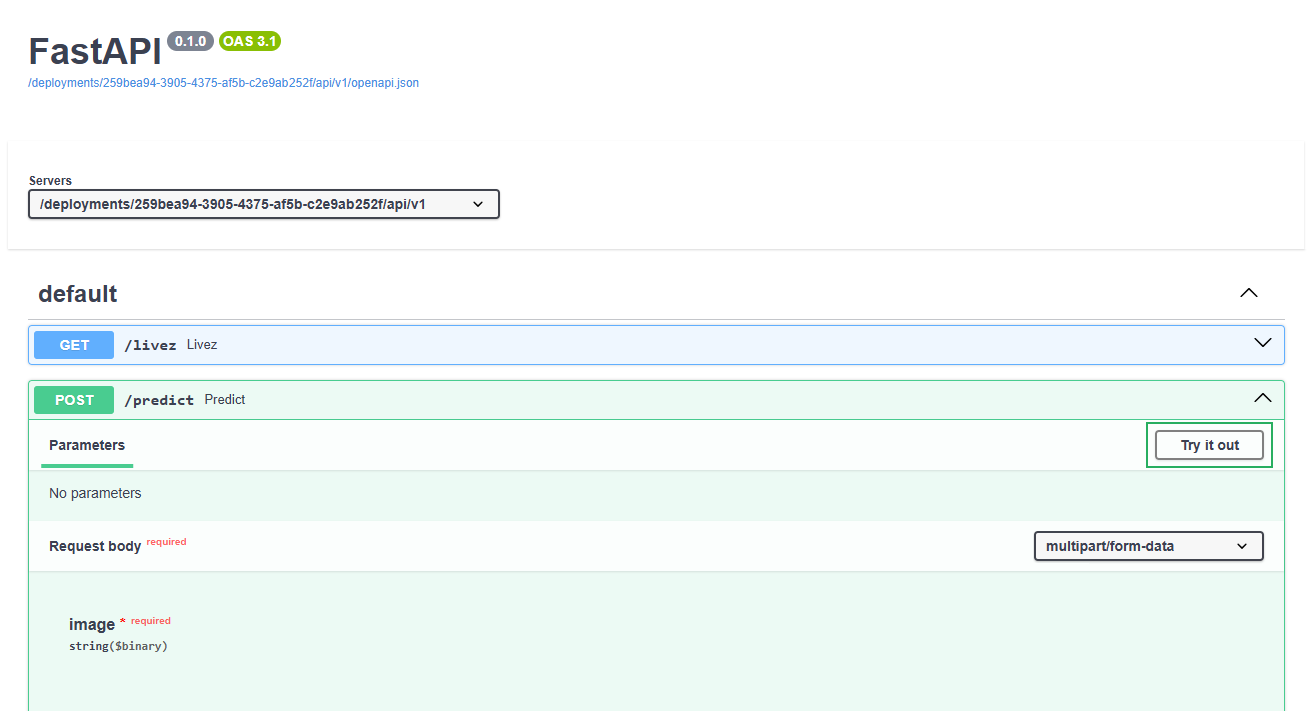The width and height of the screenshot is (1310, 711).
Task: Click the OAS 3.1 badge
Action: click(250, 41)
